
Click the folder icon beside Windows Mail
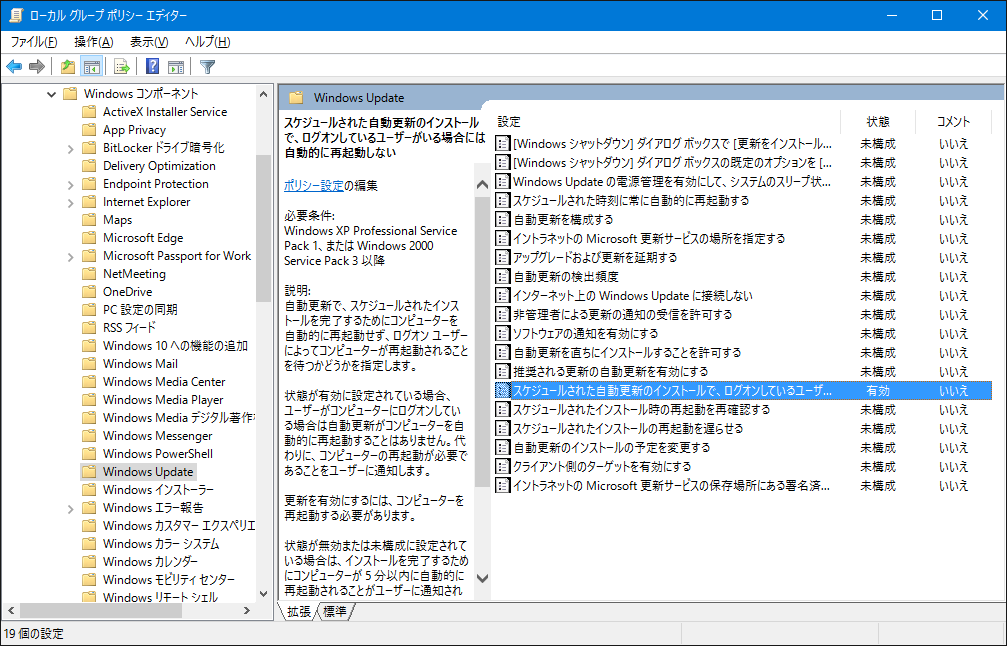click(x=89, y=363)
